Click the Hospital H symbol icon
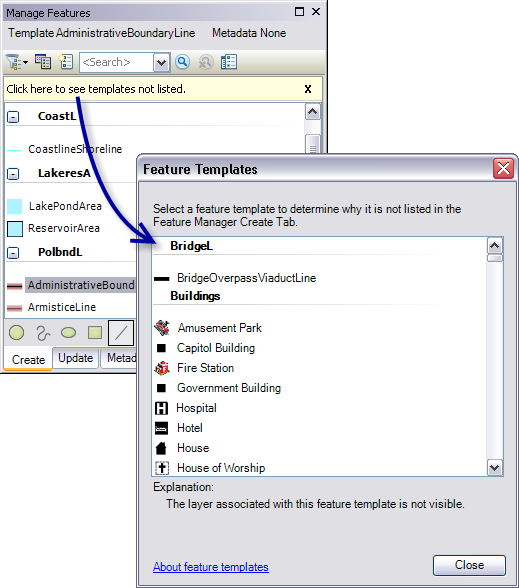 (161, 408)
